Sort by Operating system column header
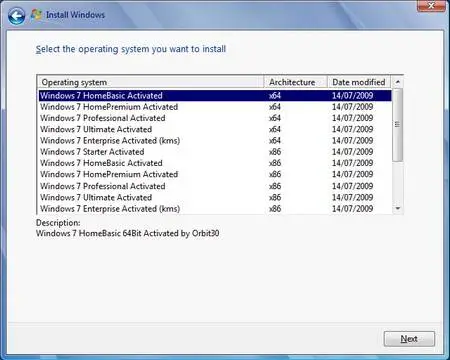Viewport: 450px width, 360px height. tap(151, 82)
